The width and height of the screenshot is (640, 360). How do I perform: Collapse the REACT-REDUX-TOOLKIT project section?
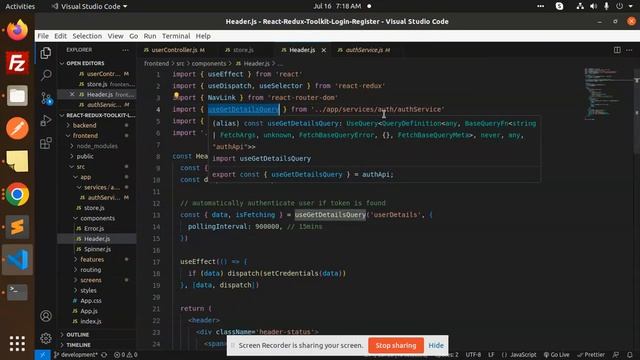97,115
